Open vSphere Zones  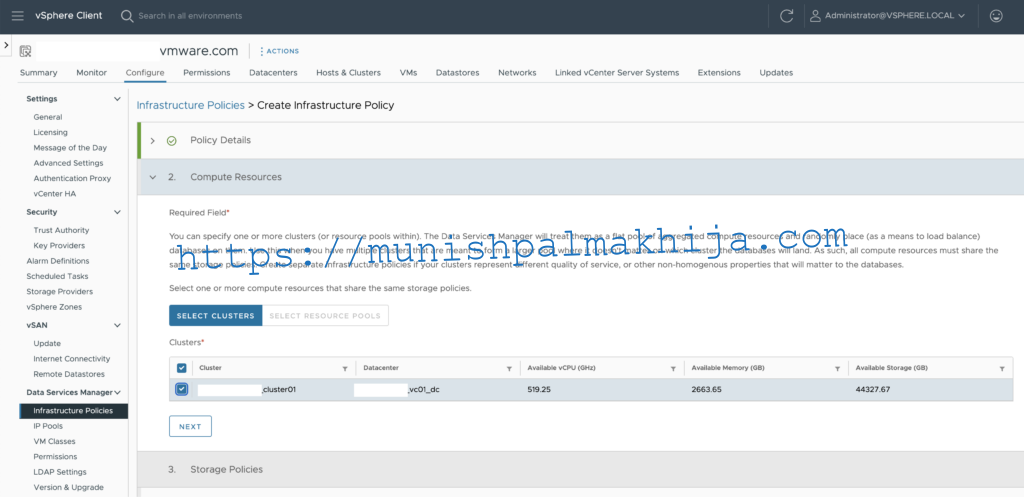54,307
